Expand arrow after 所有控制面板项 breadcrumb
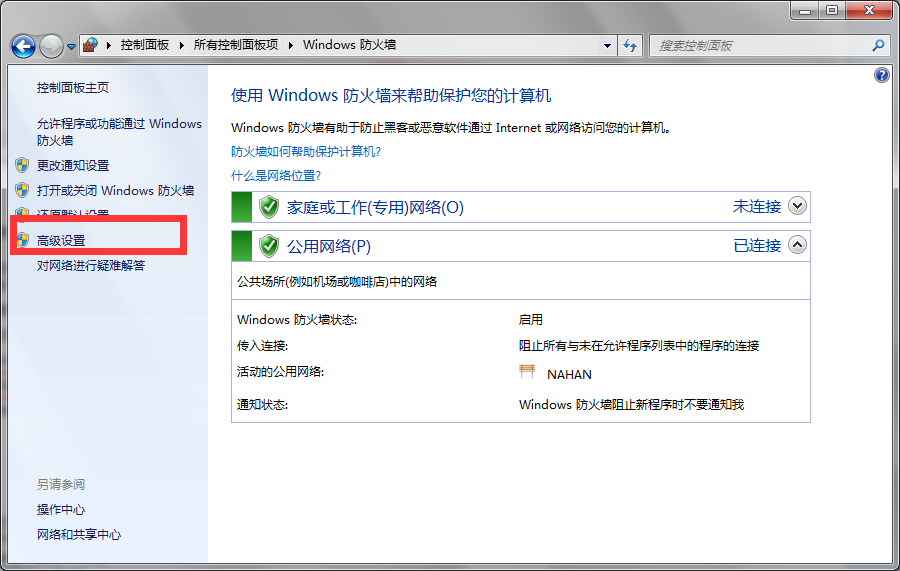The width and height of the screenshot is (900, 571). pos(290,45)
